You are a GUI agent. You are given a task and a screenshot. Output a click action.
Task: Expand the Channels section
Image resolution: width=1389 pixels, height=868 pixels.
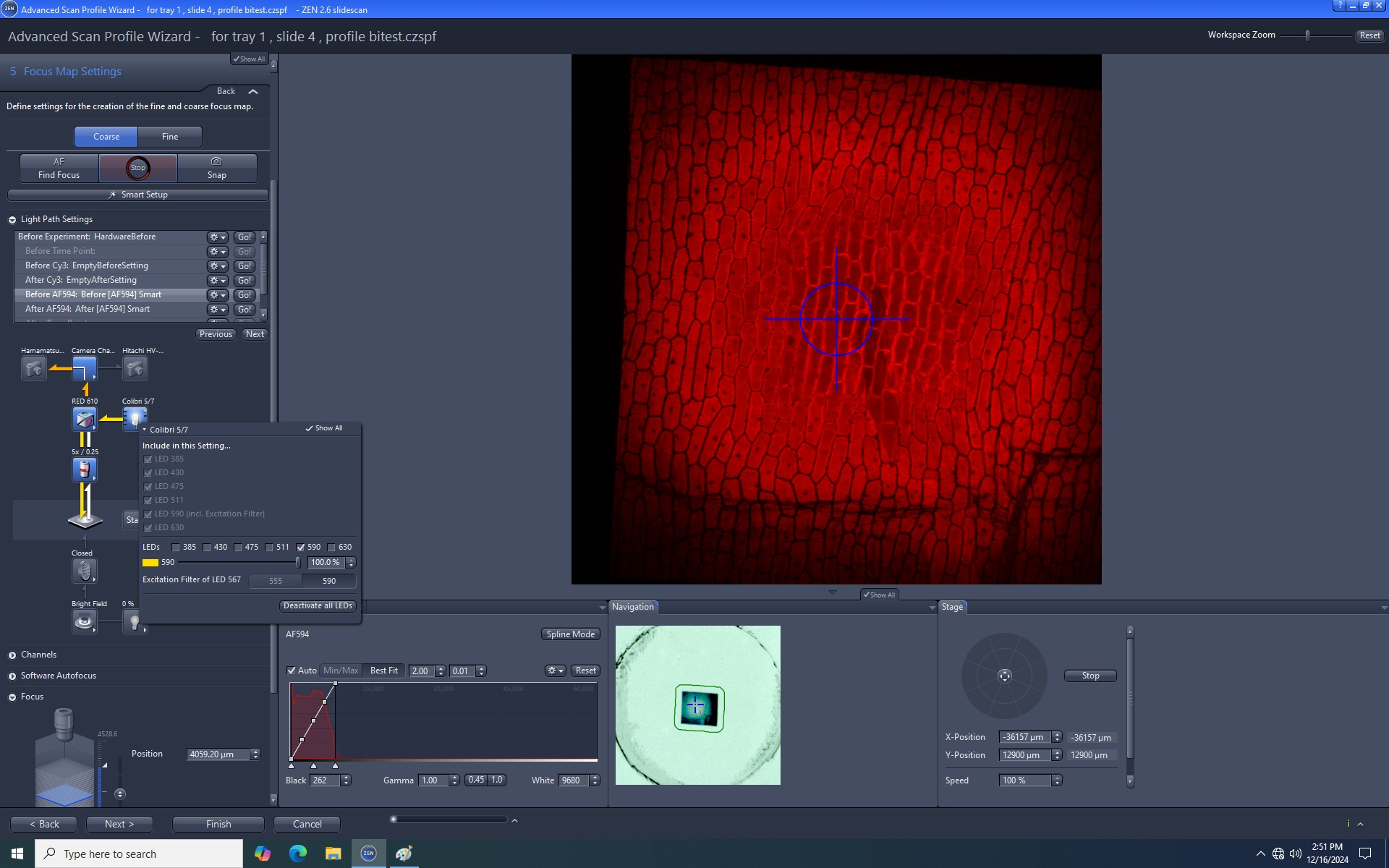(x=12, y=655)
